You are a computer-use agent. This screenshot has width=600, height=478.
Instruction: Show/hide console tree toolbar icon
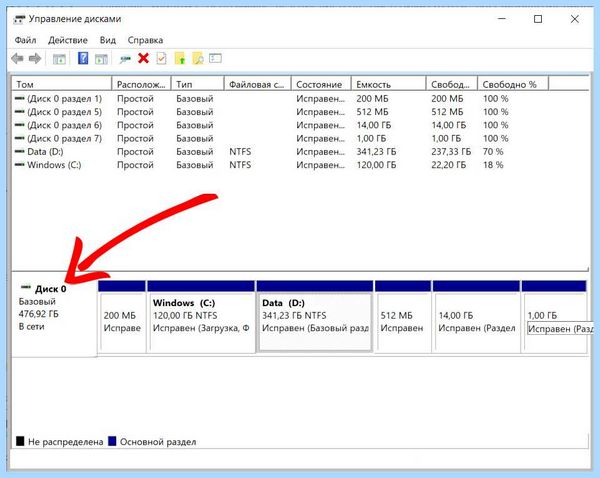pos(59,59)
